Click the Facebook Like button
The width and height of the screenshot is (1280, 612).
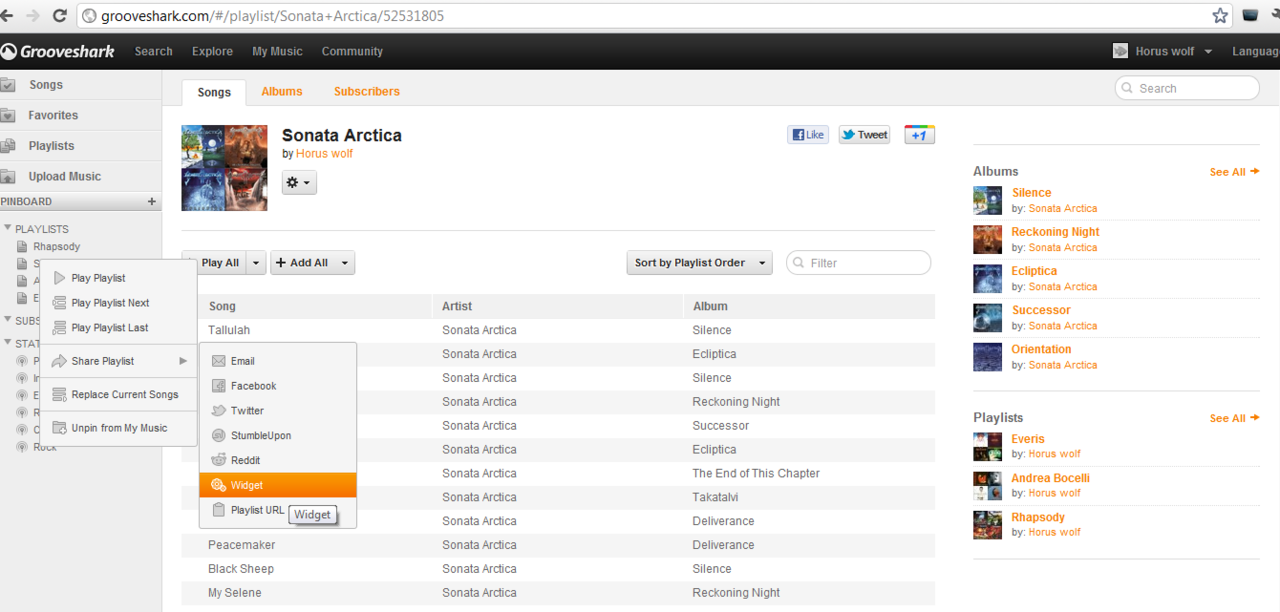[808, 135]
